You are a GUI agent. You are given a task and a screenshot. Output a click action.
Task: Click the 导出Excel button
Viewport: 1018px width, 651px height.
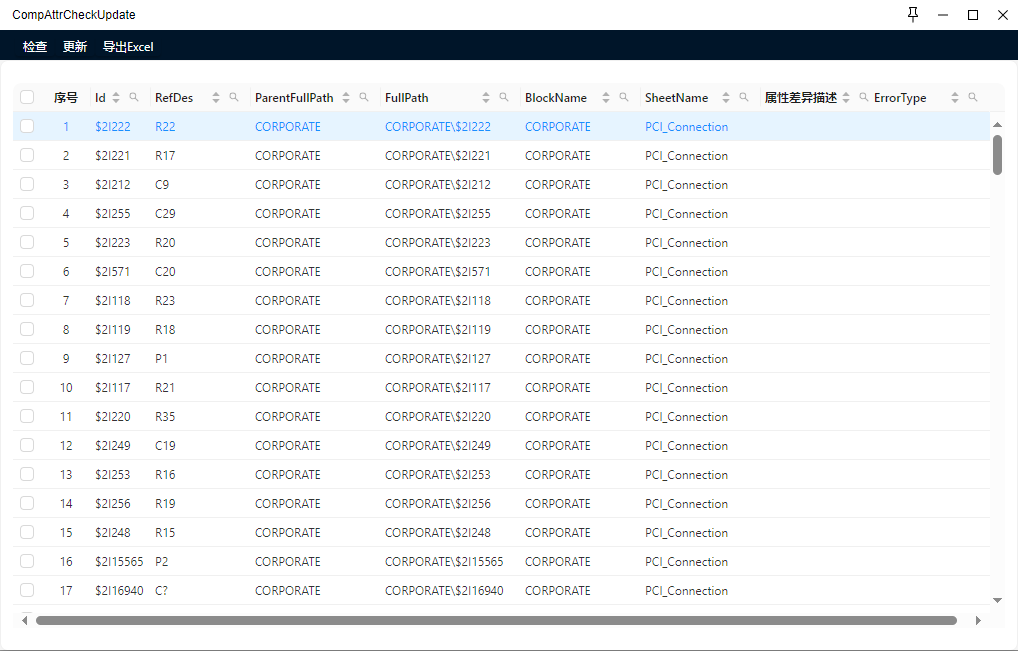[x=128, y=47]
